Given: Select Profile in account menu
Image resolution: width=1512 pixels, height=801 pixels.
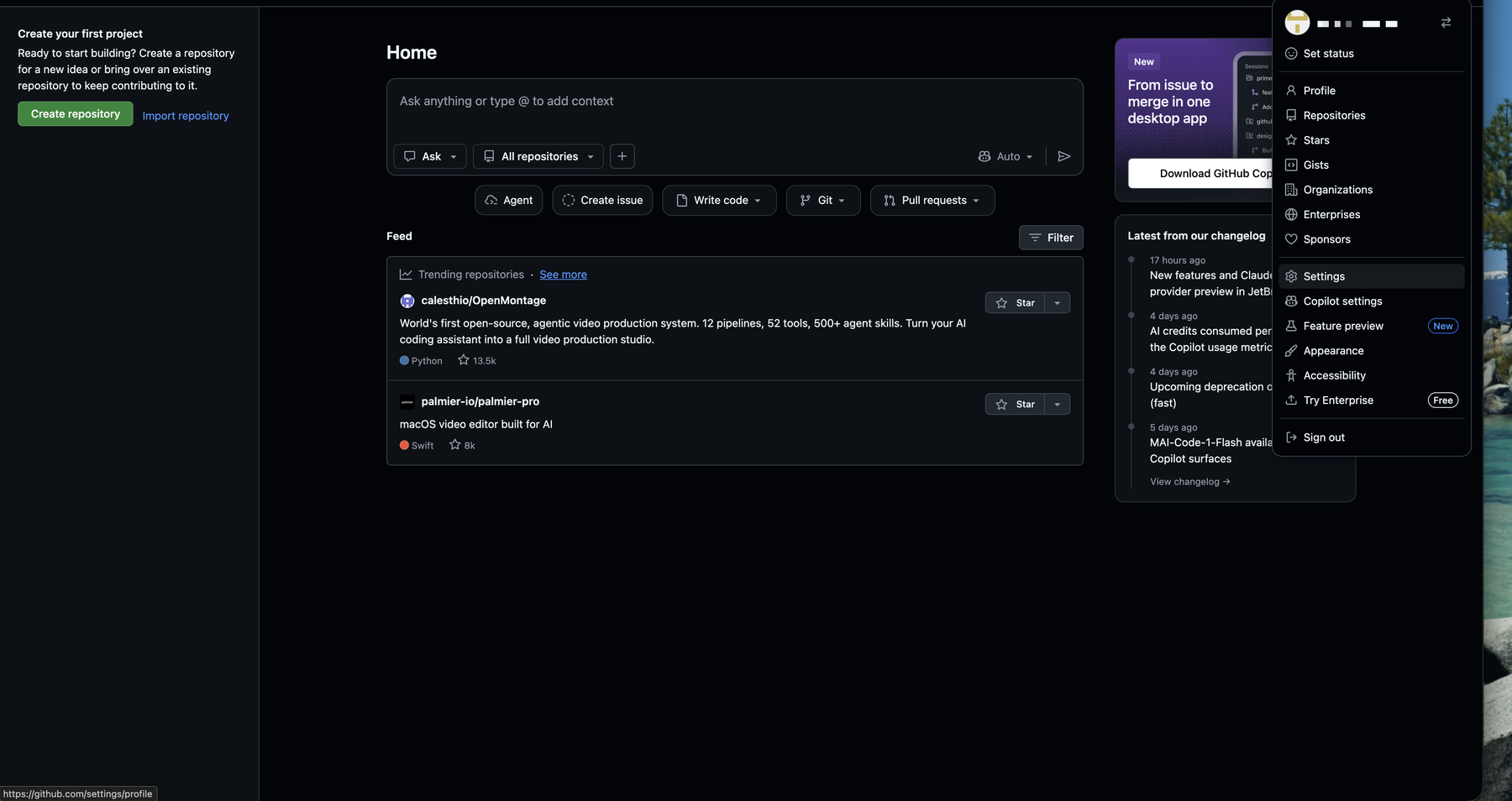Looking at the screenshot, I should 1371,91.
